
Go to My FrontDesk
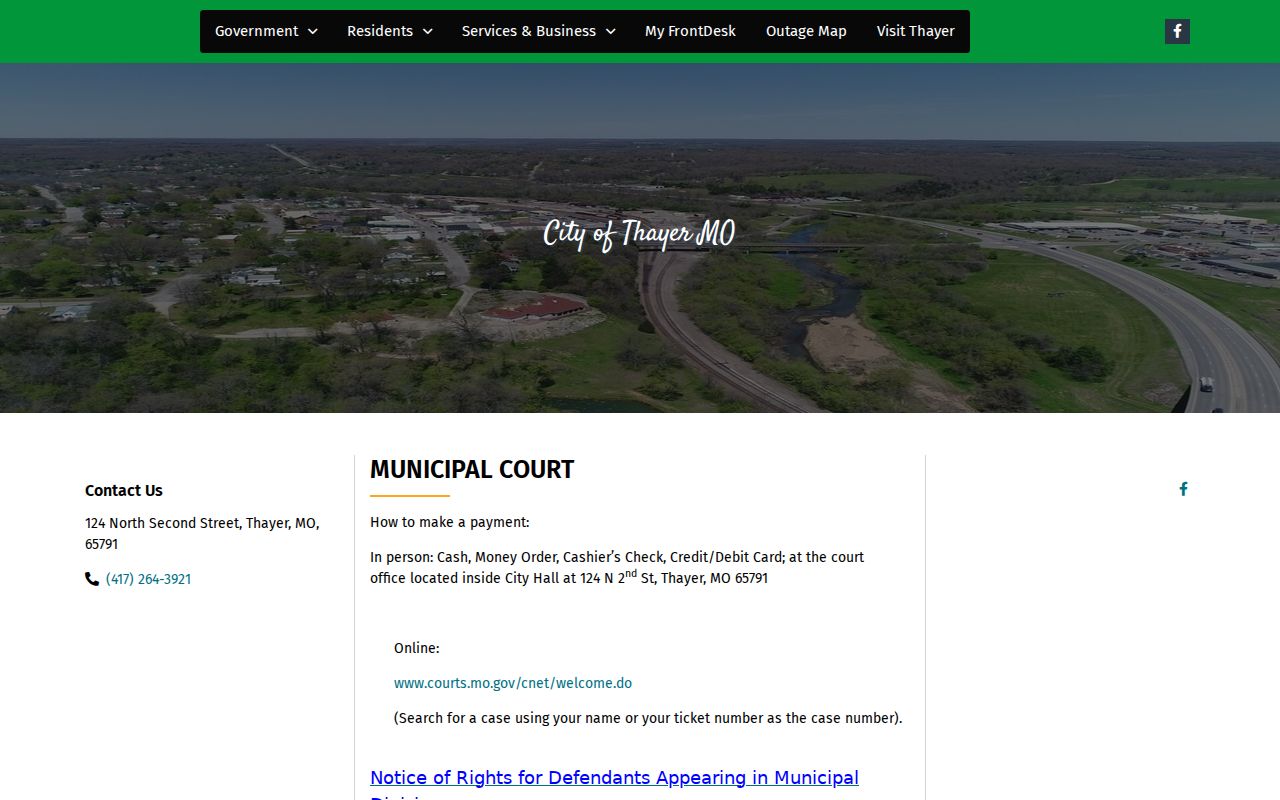pos(690,31)
